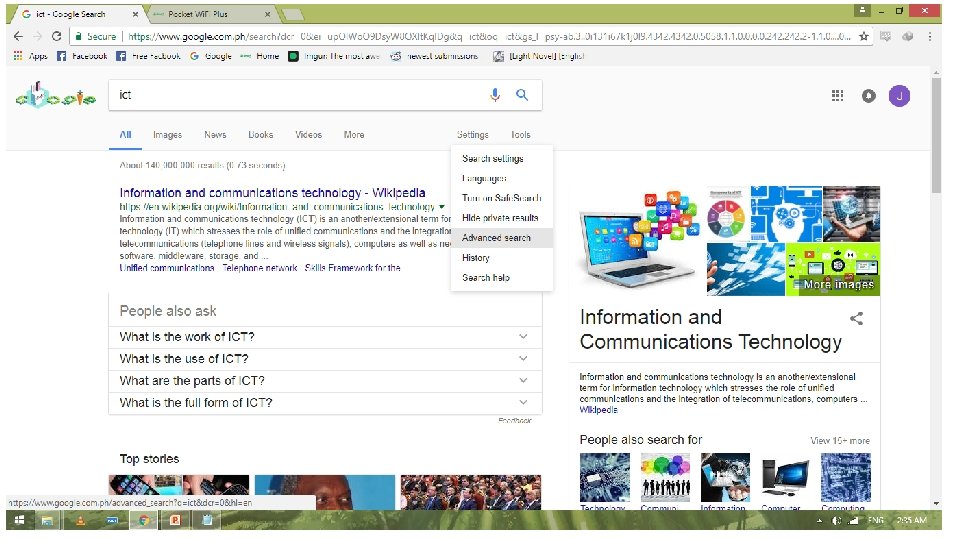The image size is (960, 540).
Task: Click the Windows Start button
Action: 19,520
